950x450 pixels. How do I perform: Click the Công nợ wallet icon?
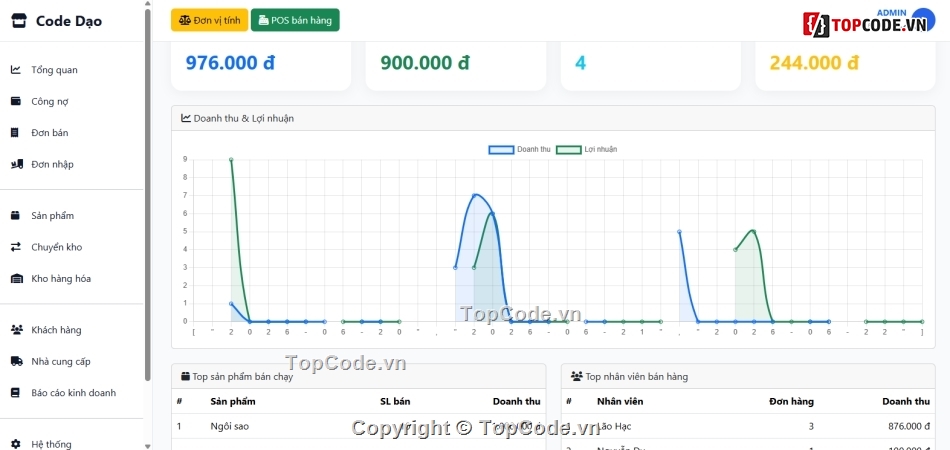pos(16,101)
